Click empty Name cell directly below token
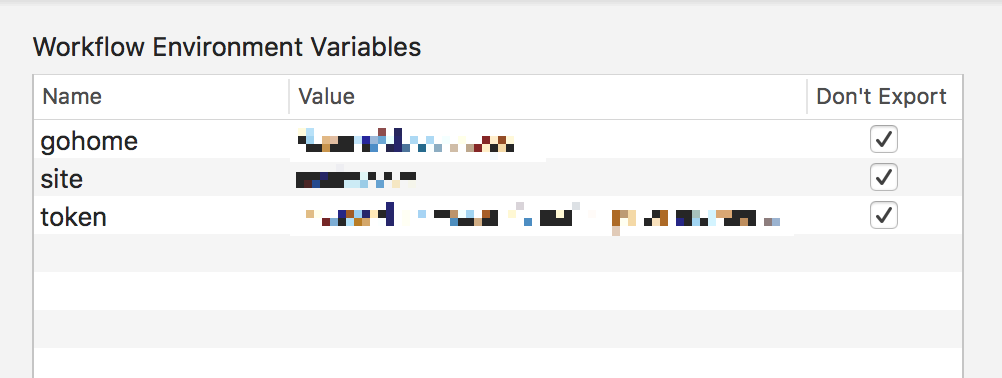1002x378 pixels. tap(161, 253)
